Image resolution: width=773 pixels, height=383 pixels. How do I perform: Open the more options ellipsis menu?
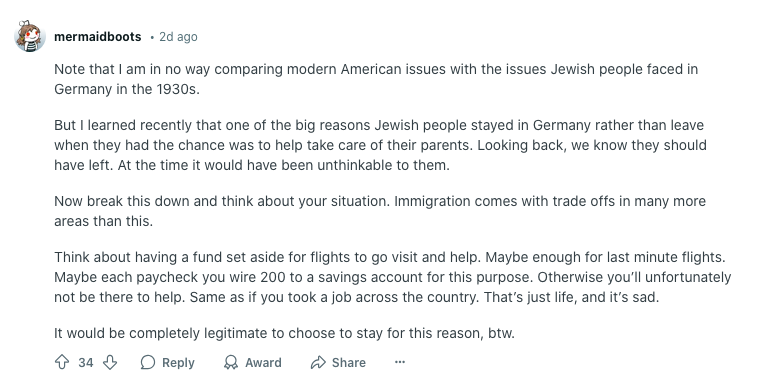click(400, 362)
